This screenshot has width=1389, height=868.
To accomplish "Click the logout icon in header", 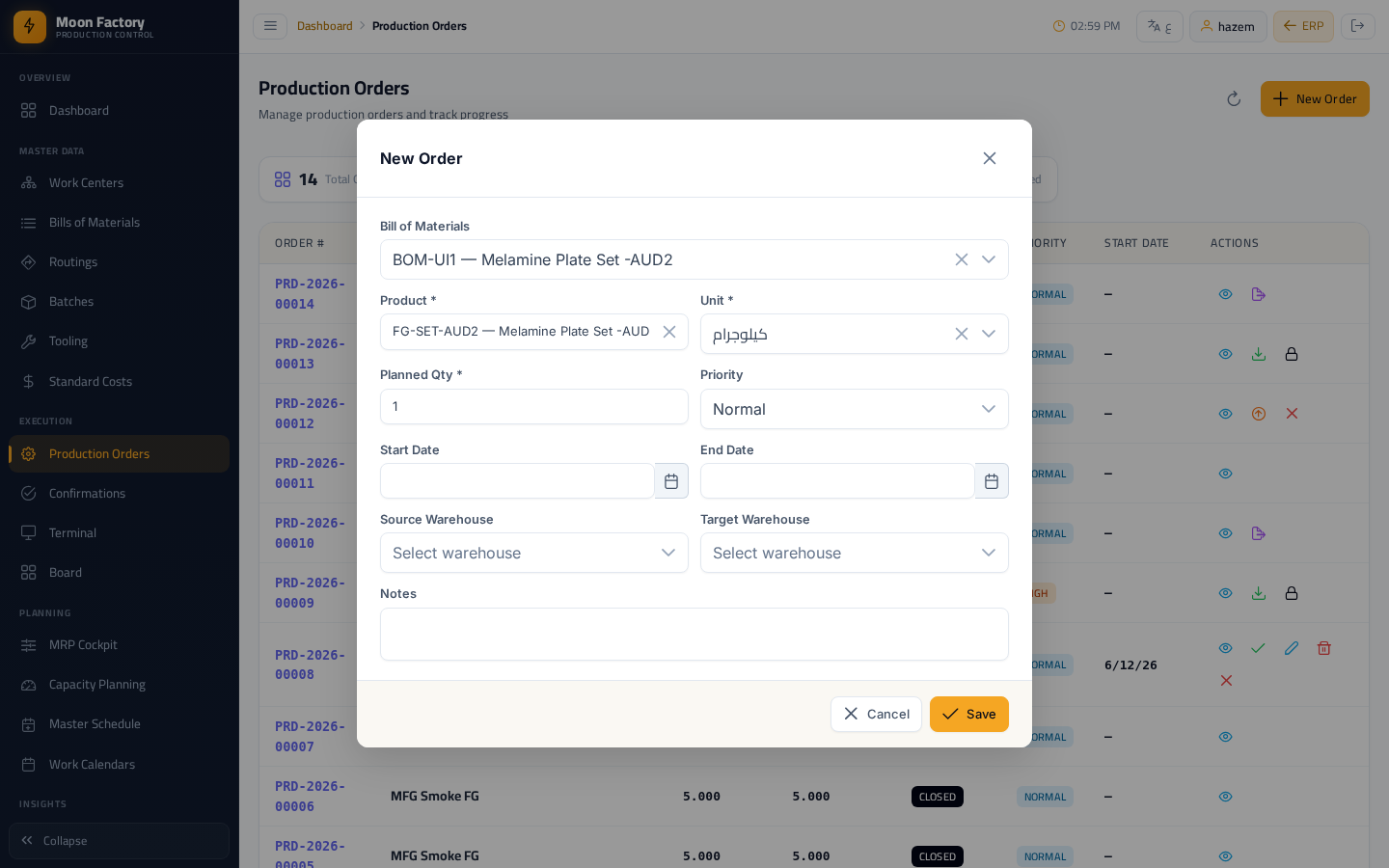I will pos(1357,26).
